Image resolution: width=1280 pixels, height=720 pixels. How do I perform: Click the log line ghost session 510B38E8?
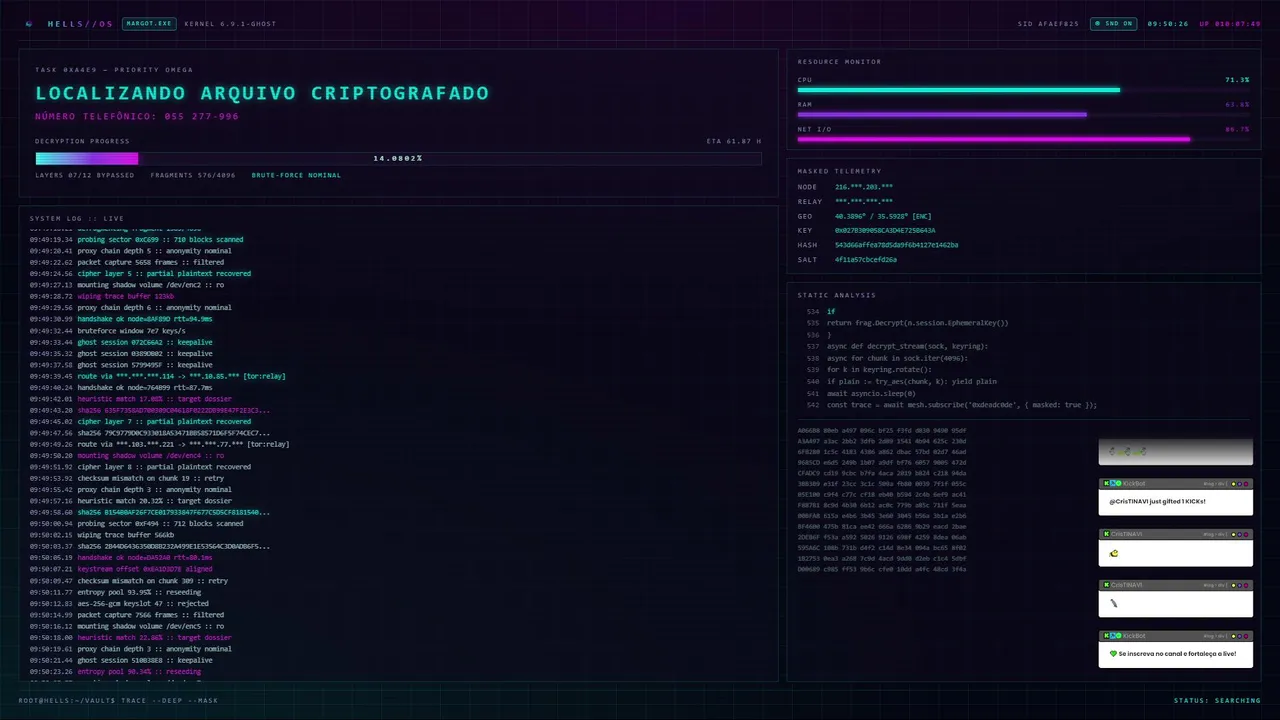point(121,660)
